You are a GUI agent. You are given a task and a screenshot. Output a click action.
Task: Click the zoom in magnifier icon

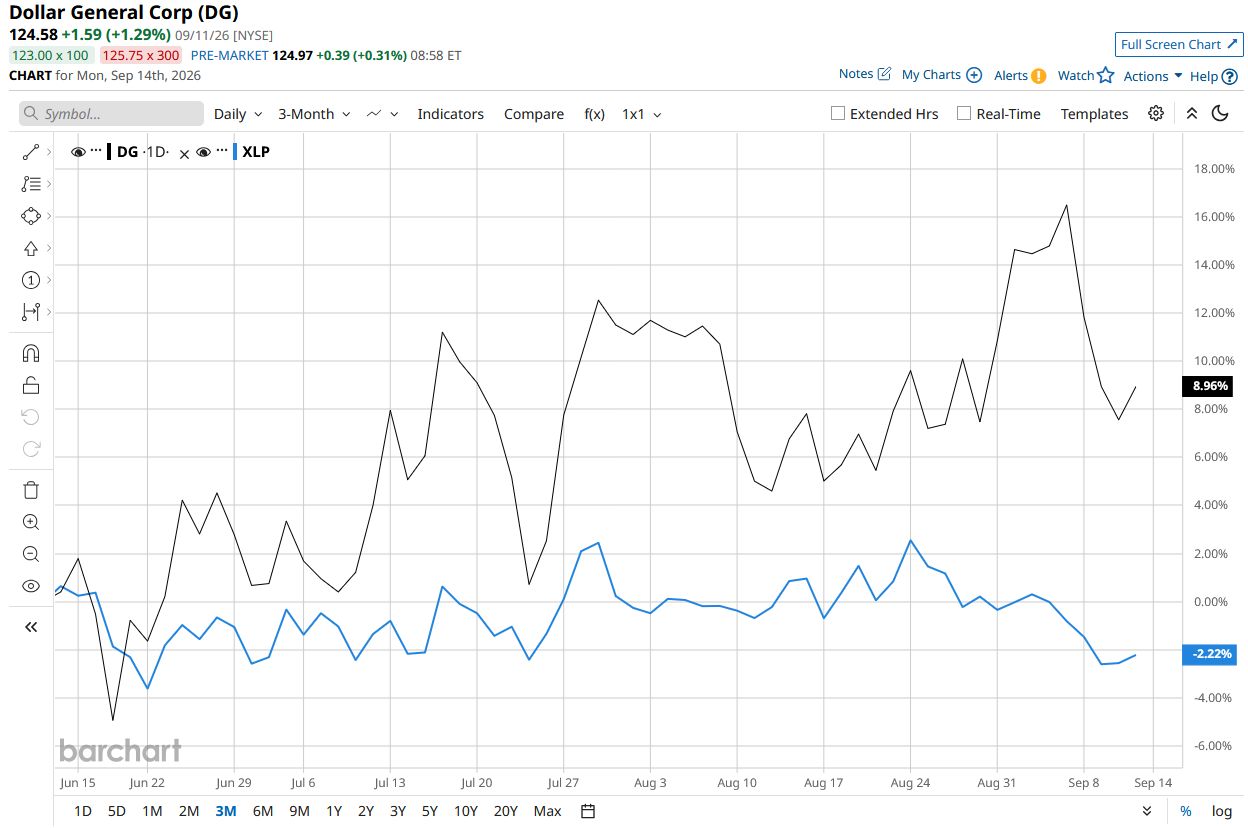click(30, 521)
